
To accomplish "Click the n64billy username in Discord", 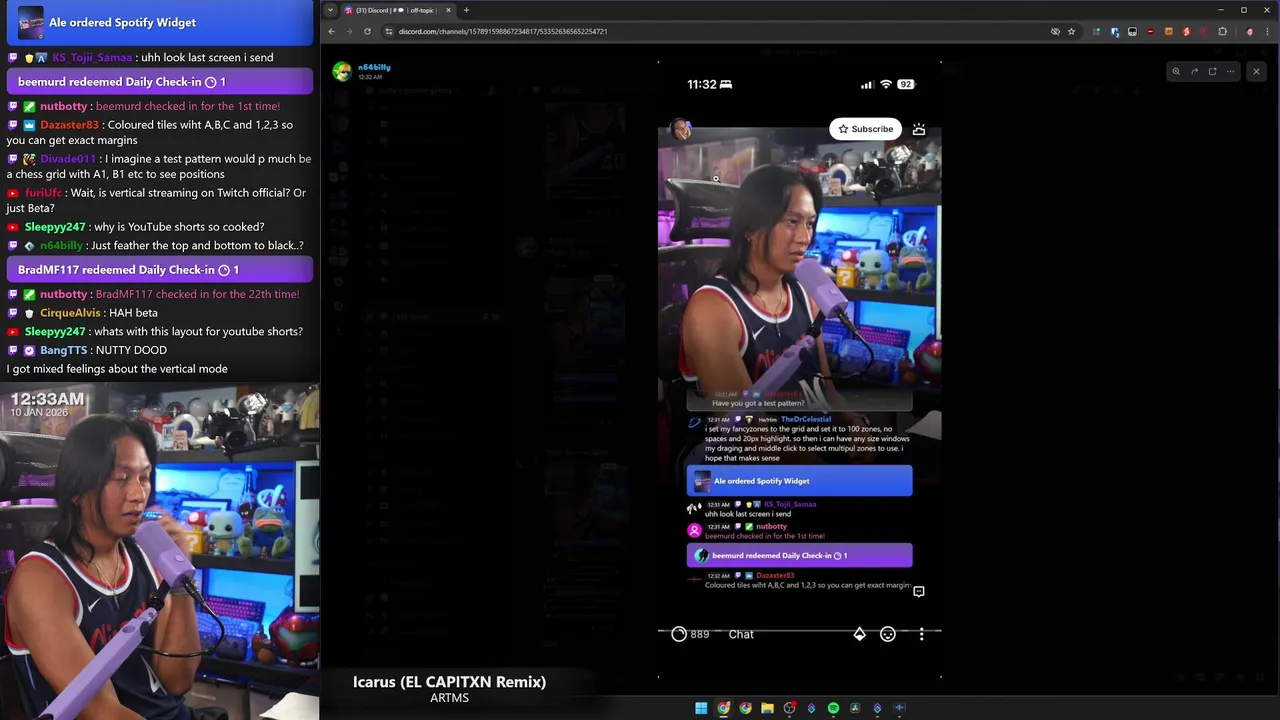I will 374,67.
